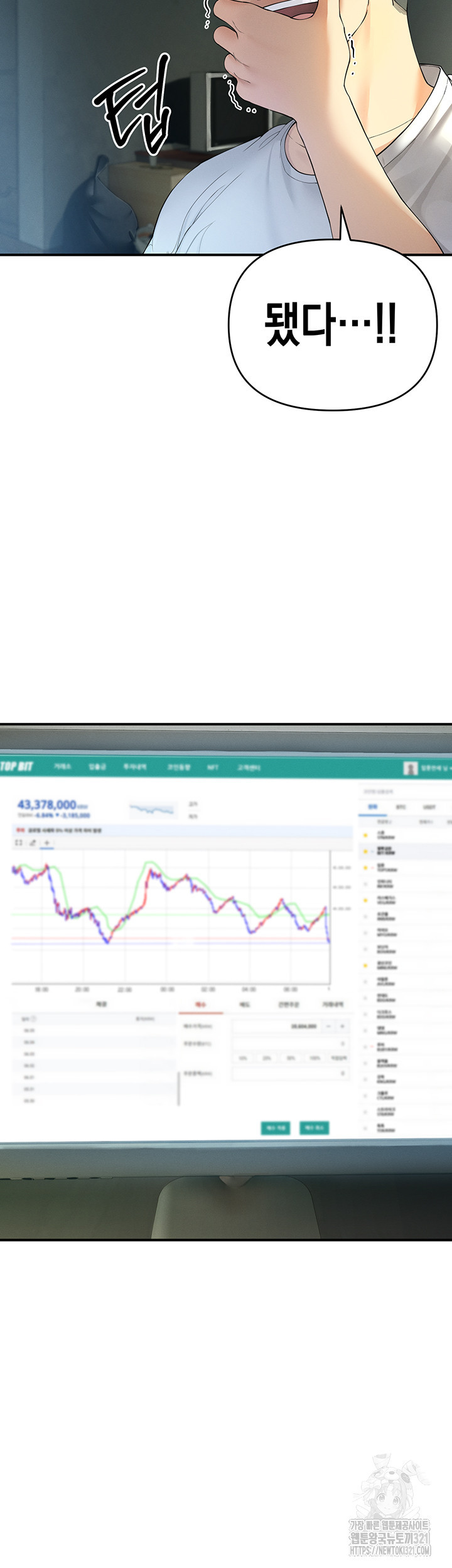This screenshot has height=1568, width=452.
Task: Select the BTC market tab in sidebar
Action: coord(401,807)
